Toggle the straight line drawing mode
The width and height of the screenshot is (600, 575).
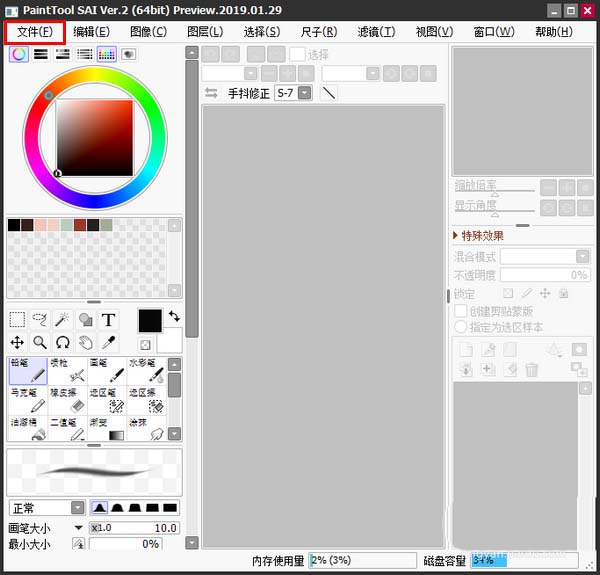click(329, 93)
